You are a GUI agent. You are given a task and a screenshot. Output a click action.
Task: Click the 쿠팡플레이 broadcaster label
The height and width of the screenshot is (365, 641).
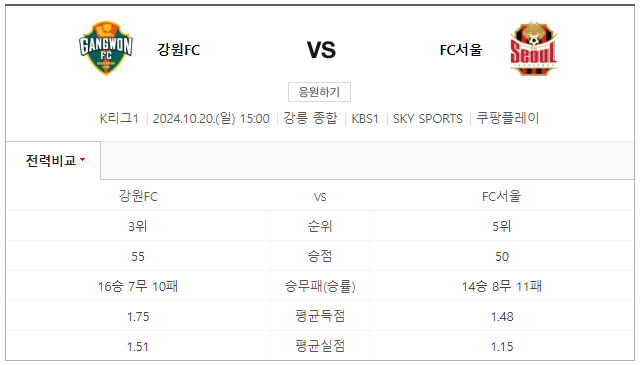tap(508, 119)
